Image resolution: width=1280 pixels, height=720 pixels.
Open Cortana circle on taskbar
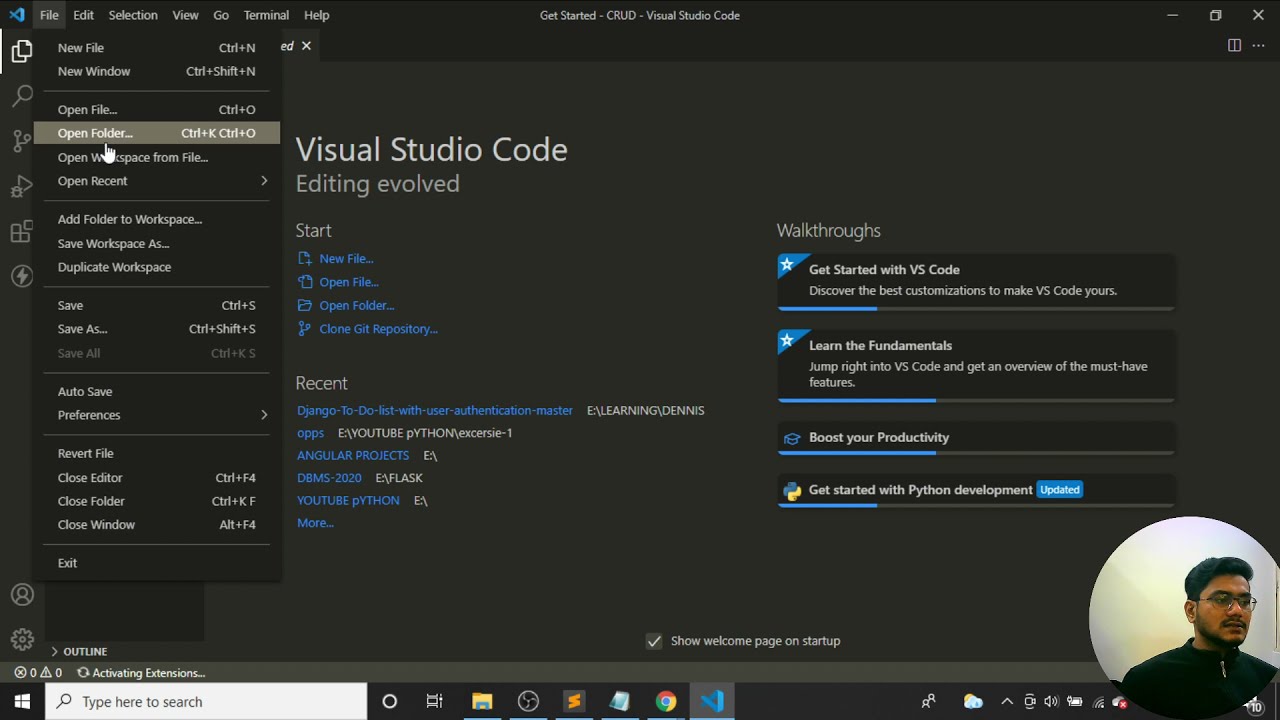[390, 702]
